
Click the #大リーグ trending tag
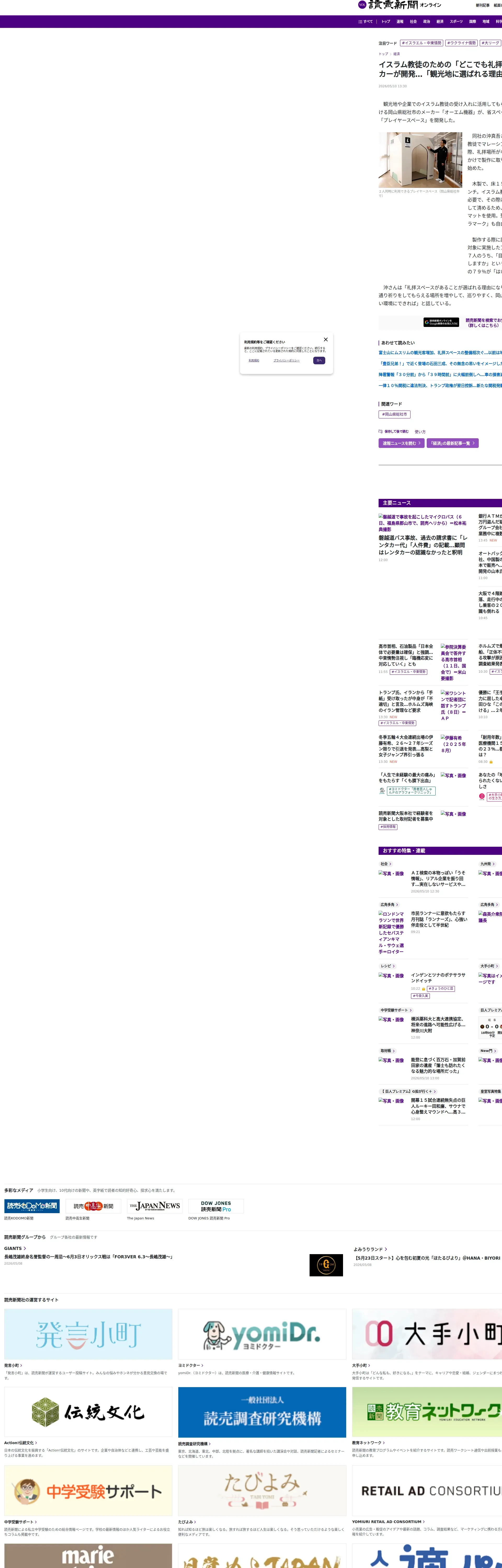pos(490,43)
